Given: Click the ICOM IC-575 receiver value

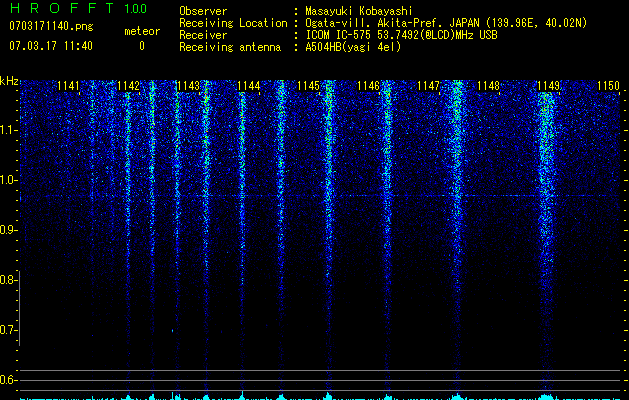Looking at the screenshot, I should point(401,35).
